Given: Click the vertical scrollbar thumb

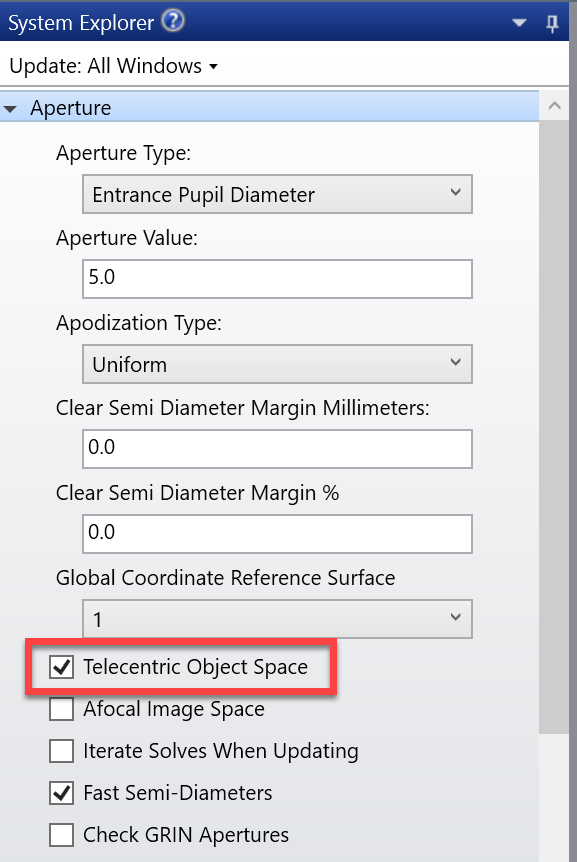Looking at the screenshot, I should point(554,427).
